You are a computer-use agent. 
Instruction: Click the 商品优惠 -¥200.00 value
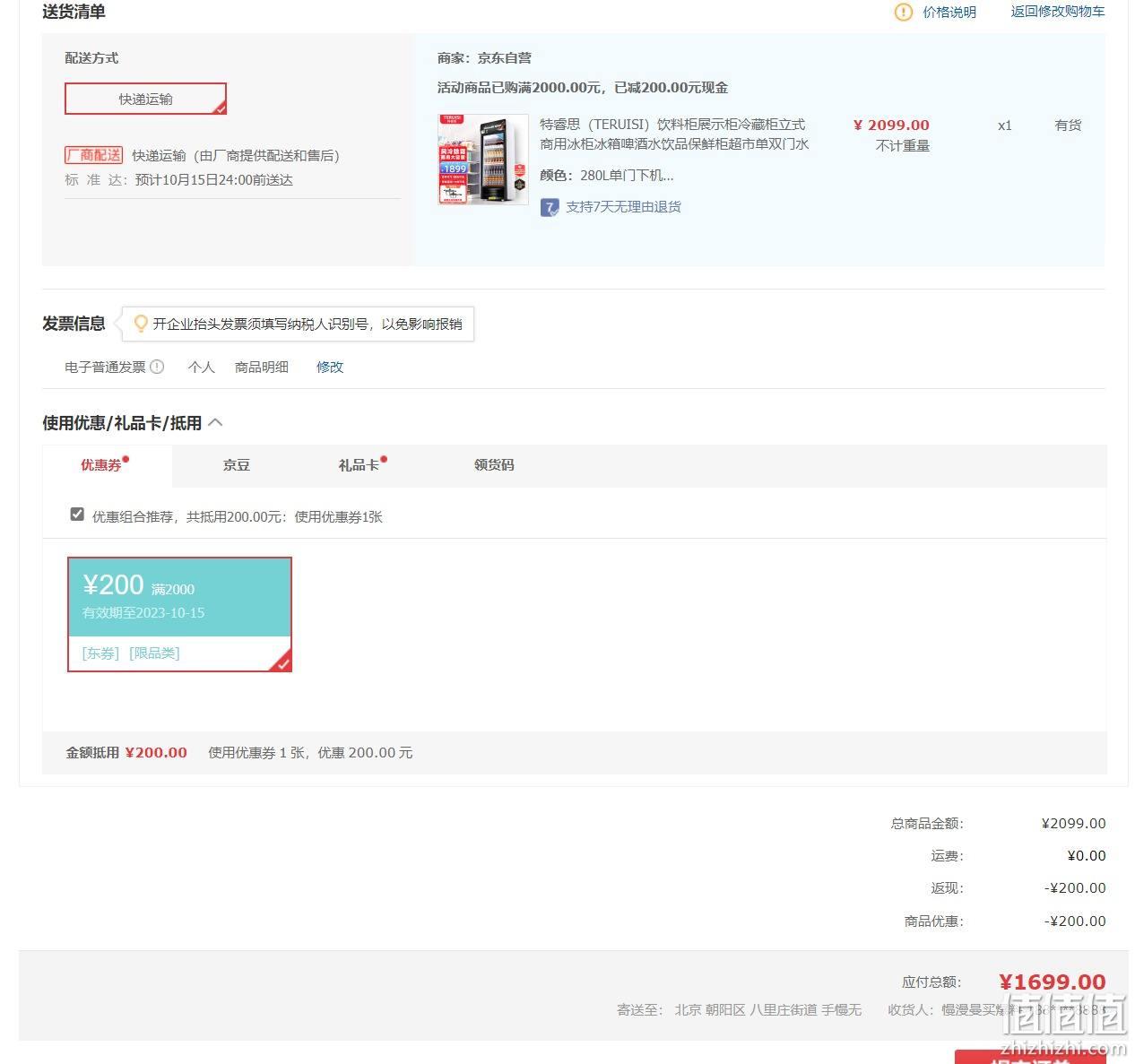click(1075, 921)
